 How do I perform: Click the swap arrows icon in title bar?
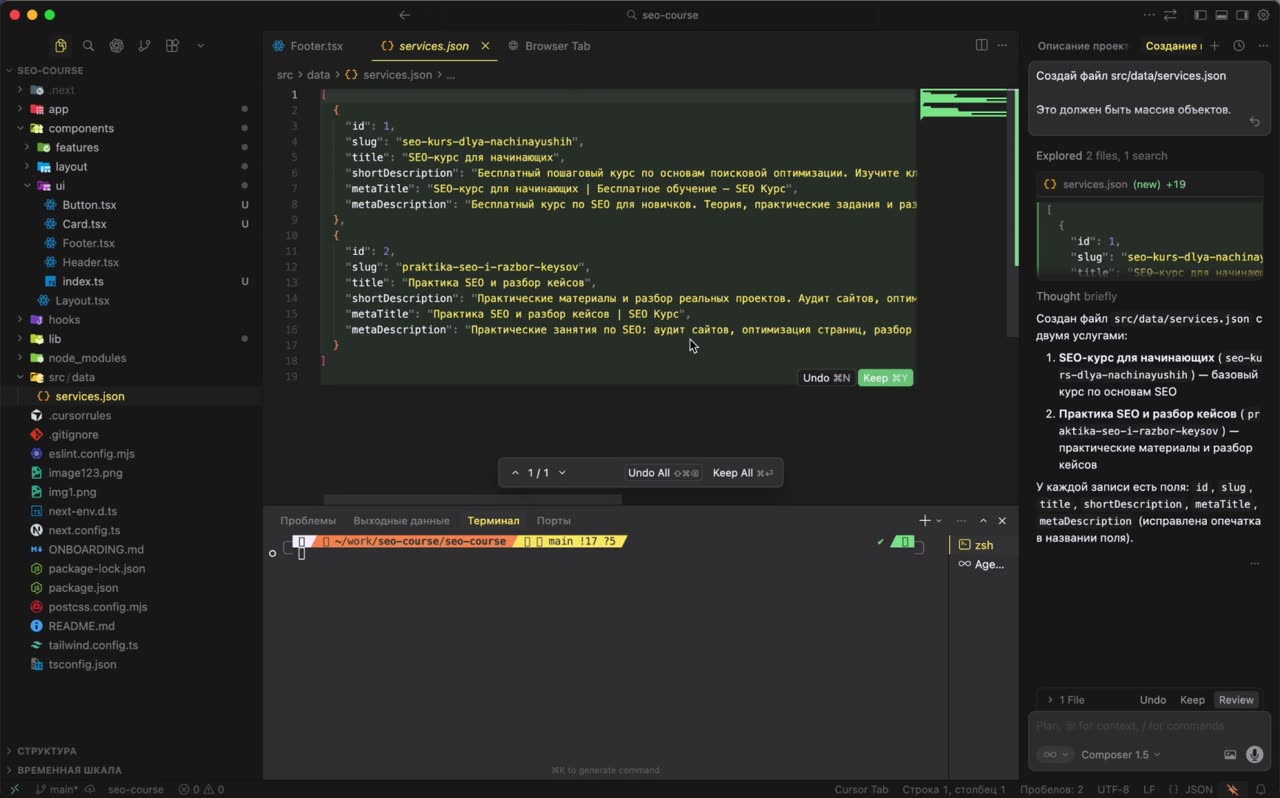pos(1170,15)
